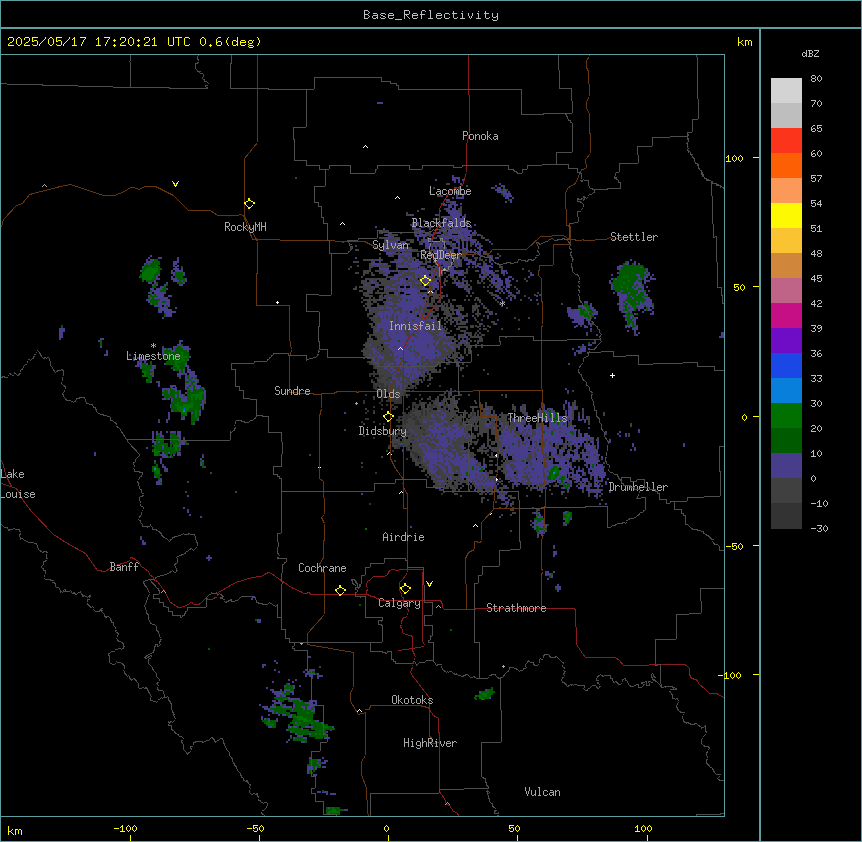Click the Olds city label
862x842 pixels.
click(388, 394)
